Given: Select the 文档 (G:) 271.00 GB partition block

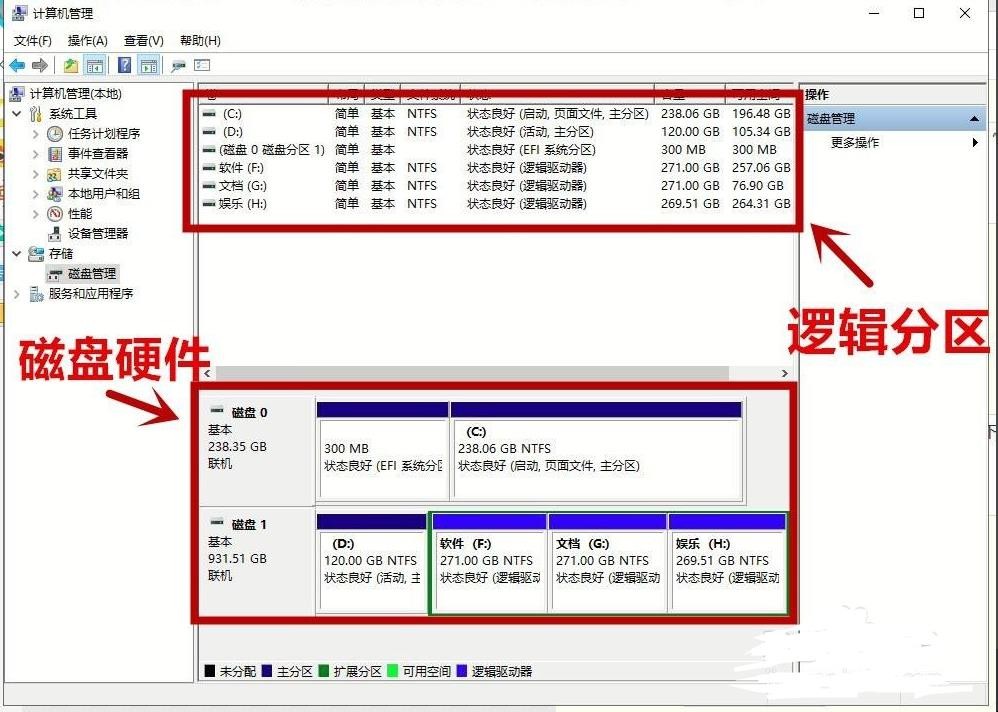Looking at the screenshot, I should [x=608, y=563].
